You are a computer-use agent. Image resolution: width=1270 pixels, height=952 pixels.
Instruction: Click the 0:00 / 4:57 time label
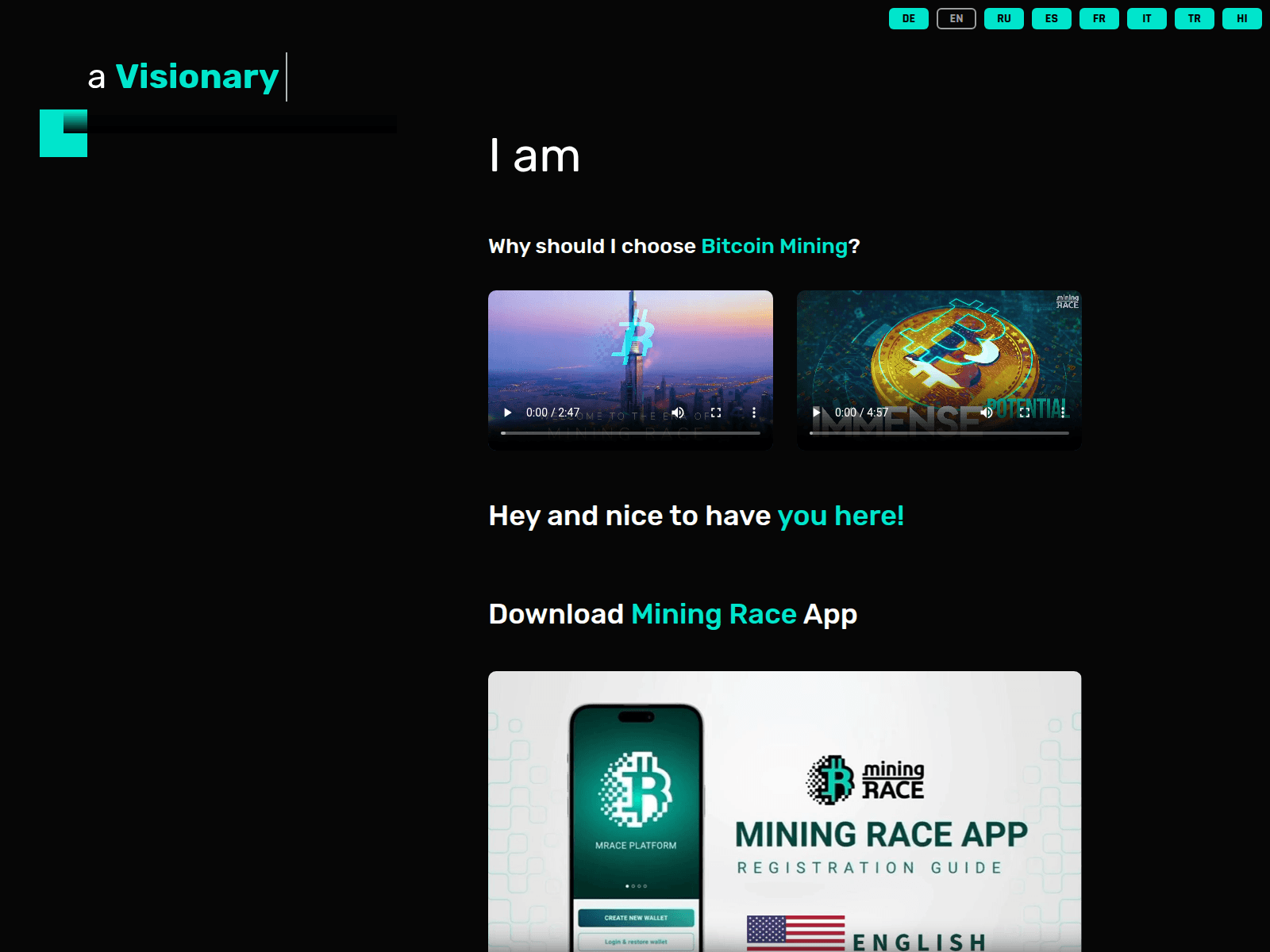(x=861, y=413)
